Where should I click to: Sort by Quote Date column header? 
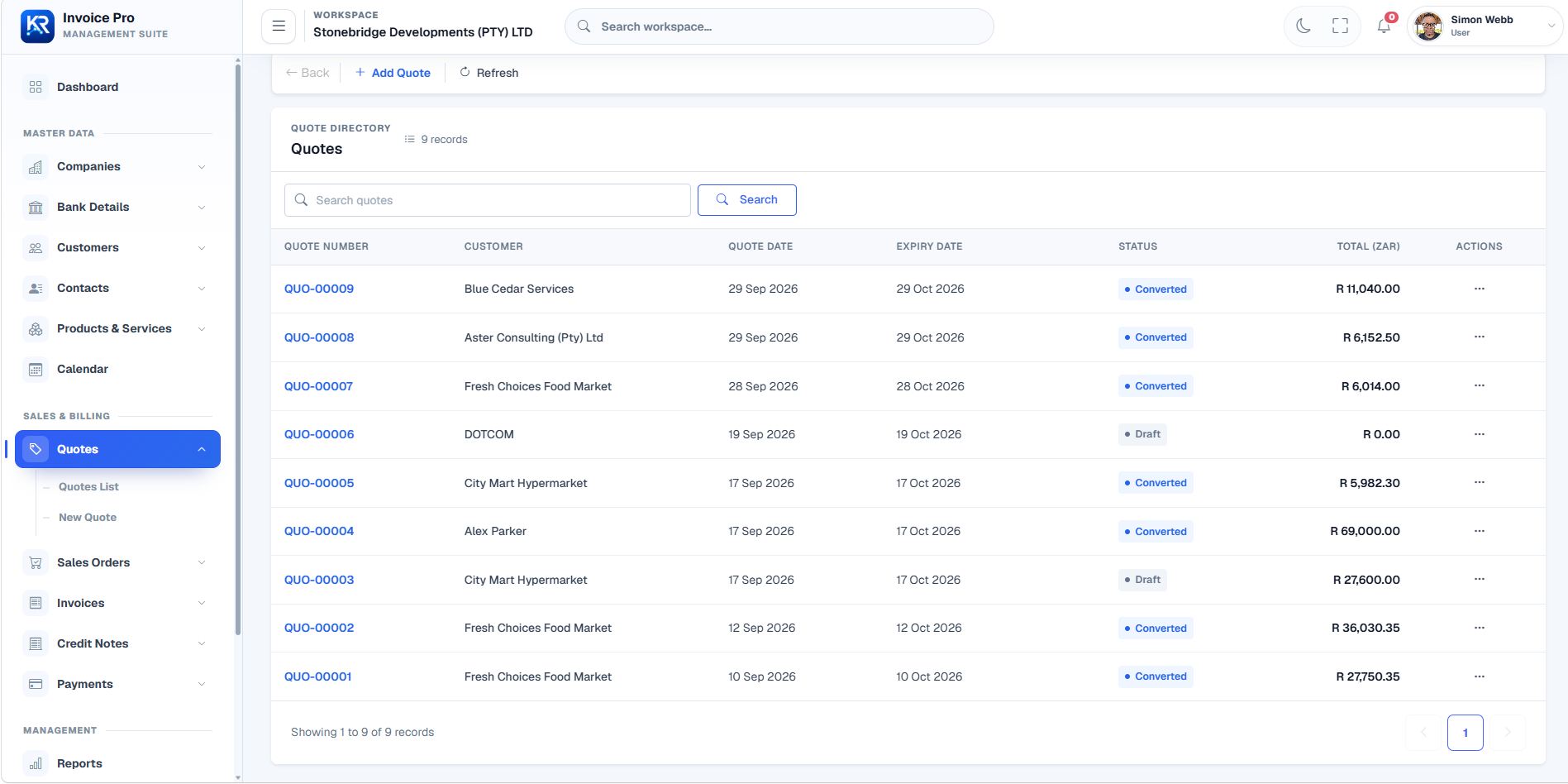[x=760, y=246]
